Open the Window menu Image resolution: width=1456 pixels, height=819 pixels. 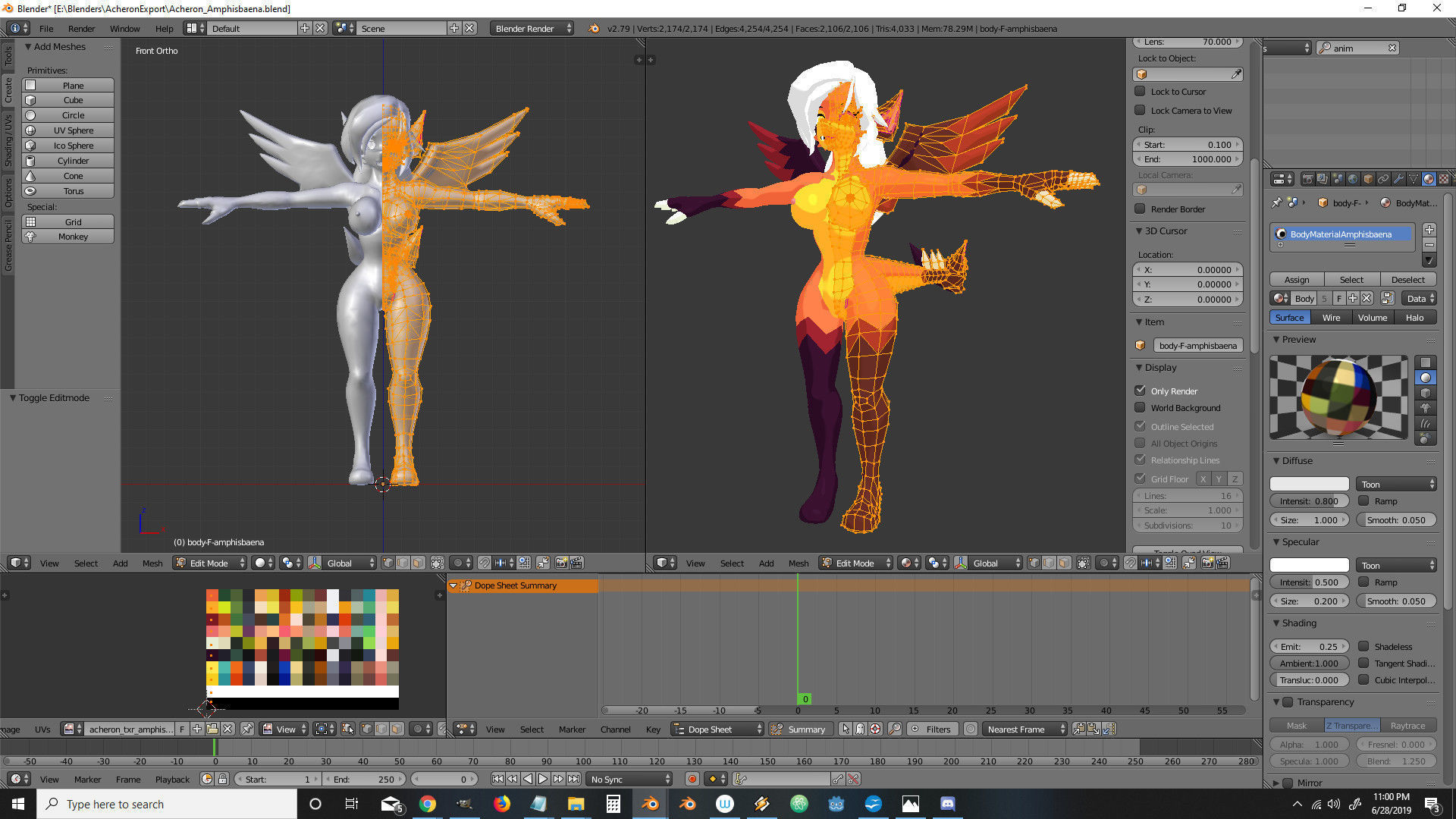[x=124, y=28]
